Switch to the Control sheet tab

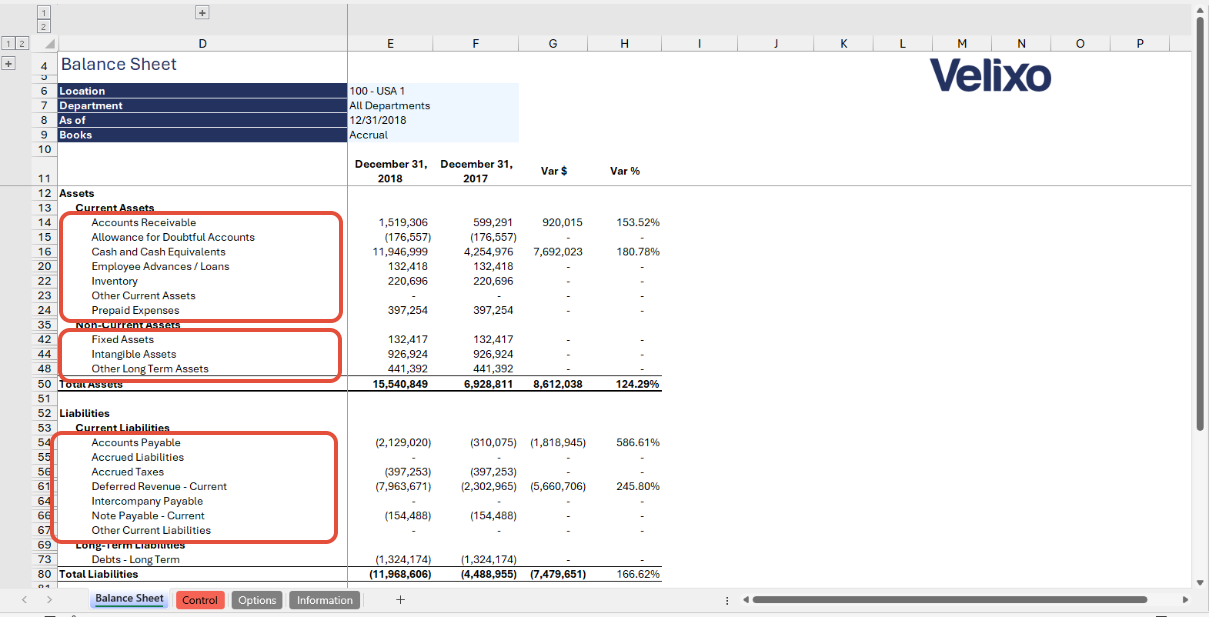tap(200, 600)
